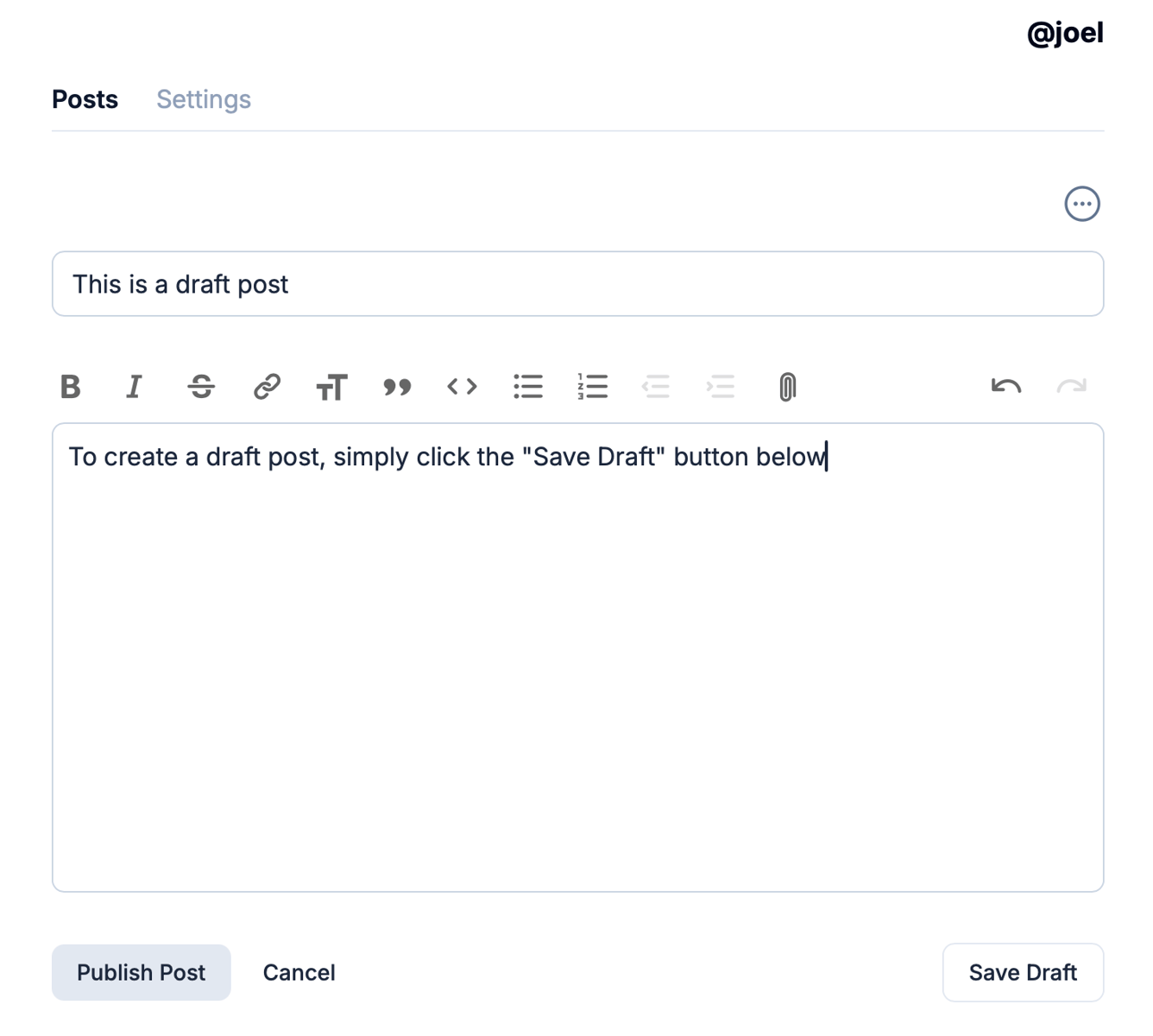Open the three-dot more options menu
1153x1036 pixels.
[x=1081, y=205]
